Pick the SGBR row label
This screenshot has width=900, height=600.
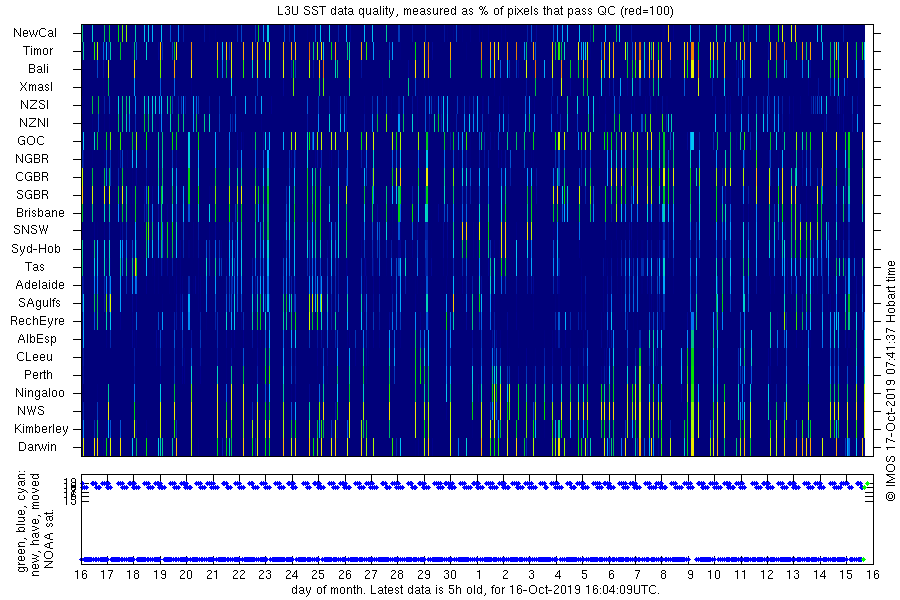[32, 195]
